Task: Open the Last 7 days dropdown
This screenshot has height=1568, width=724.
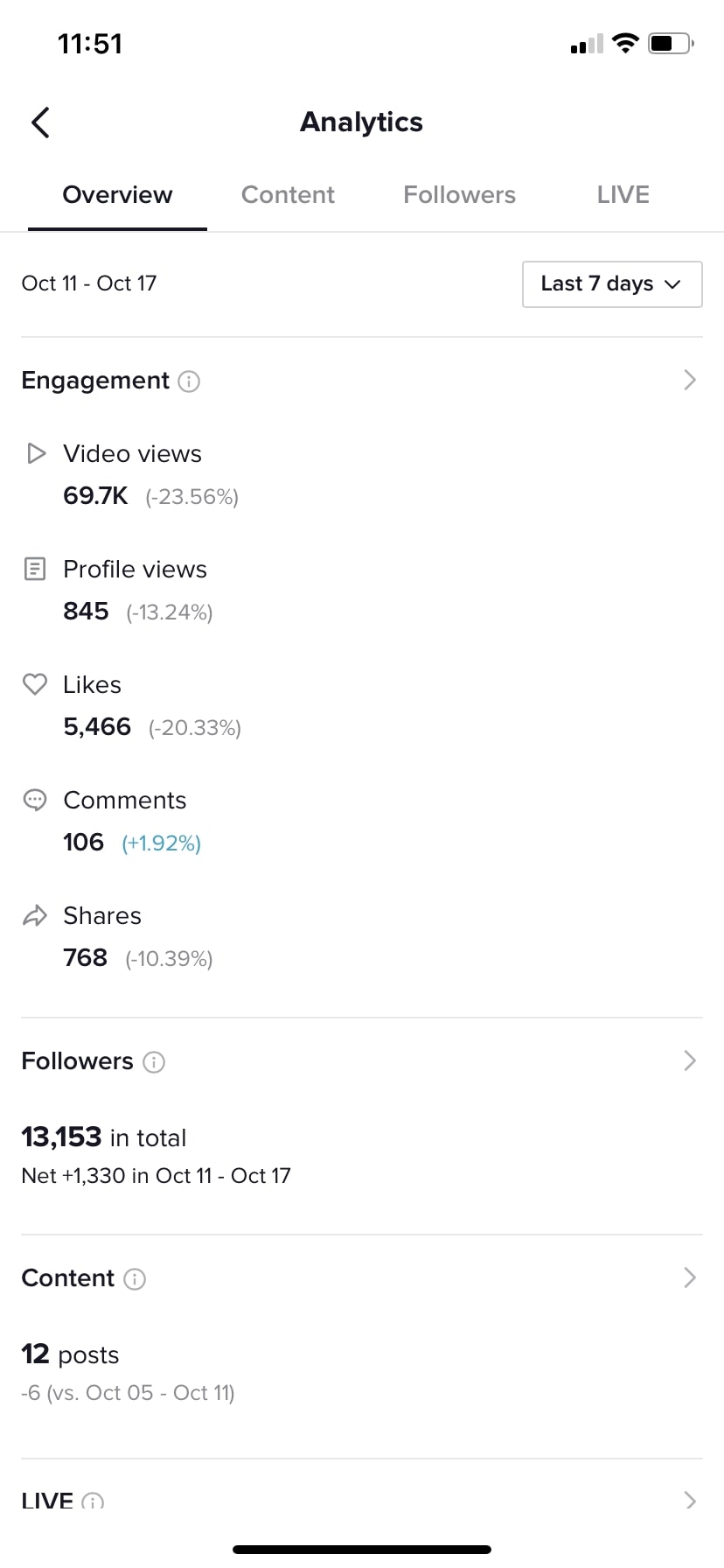Action: (612, 284)
